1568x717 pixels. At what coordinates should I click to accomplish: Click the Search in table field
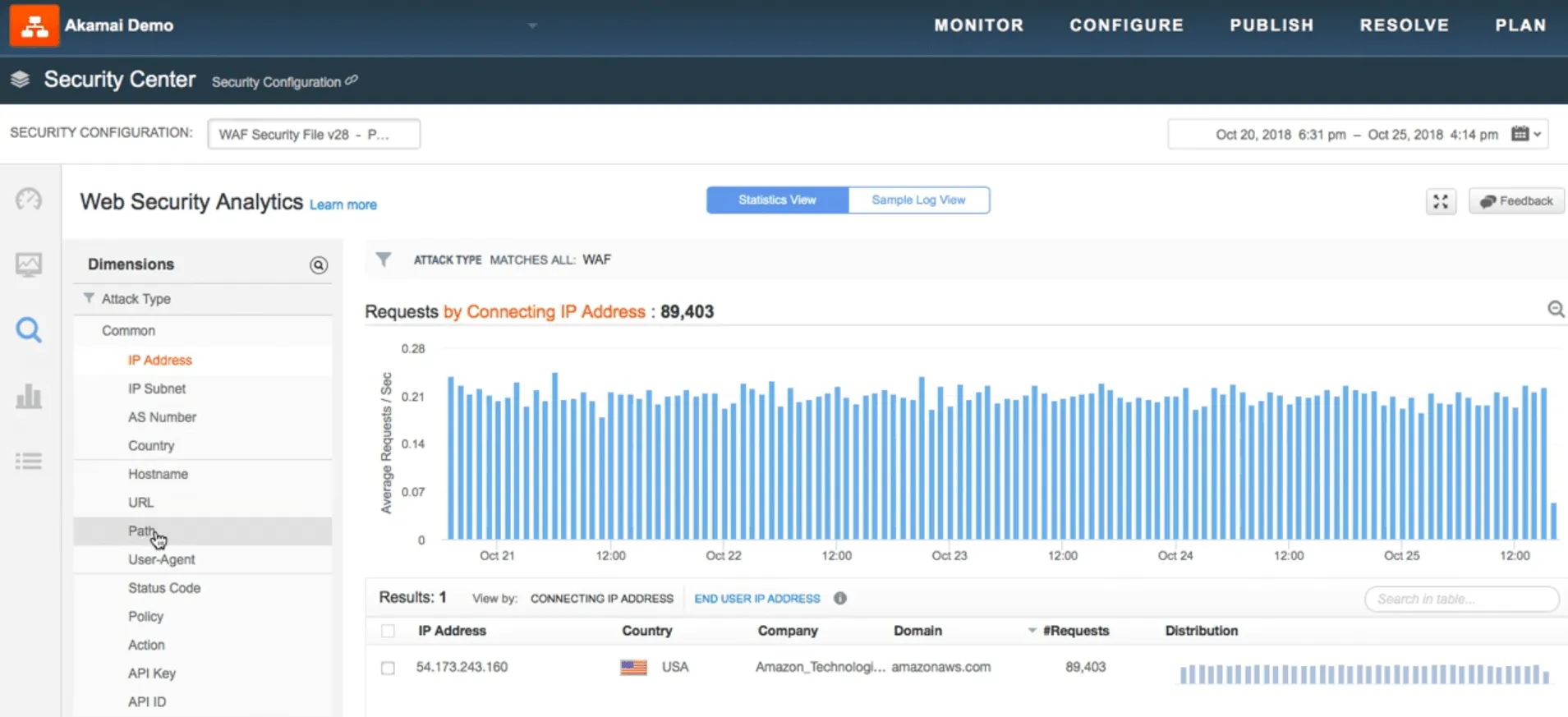pyautogui.click(x=1461, y=599)
